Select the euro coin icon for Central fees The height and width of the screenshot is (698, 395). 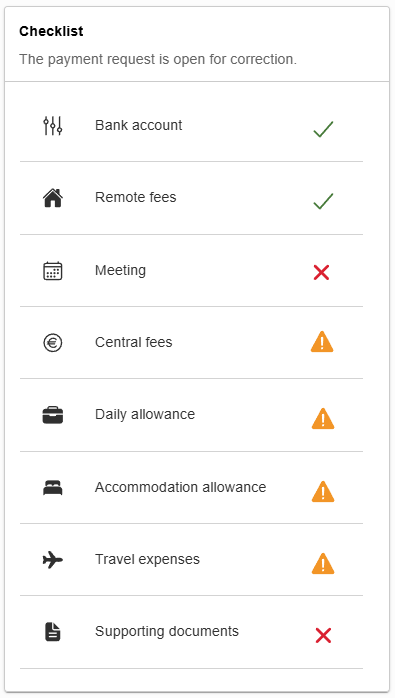coord(53,343)
